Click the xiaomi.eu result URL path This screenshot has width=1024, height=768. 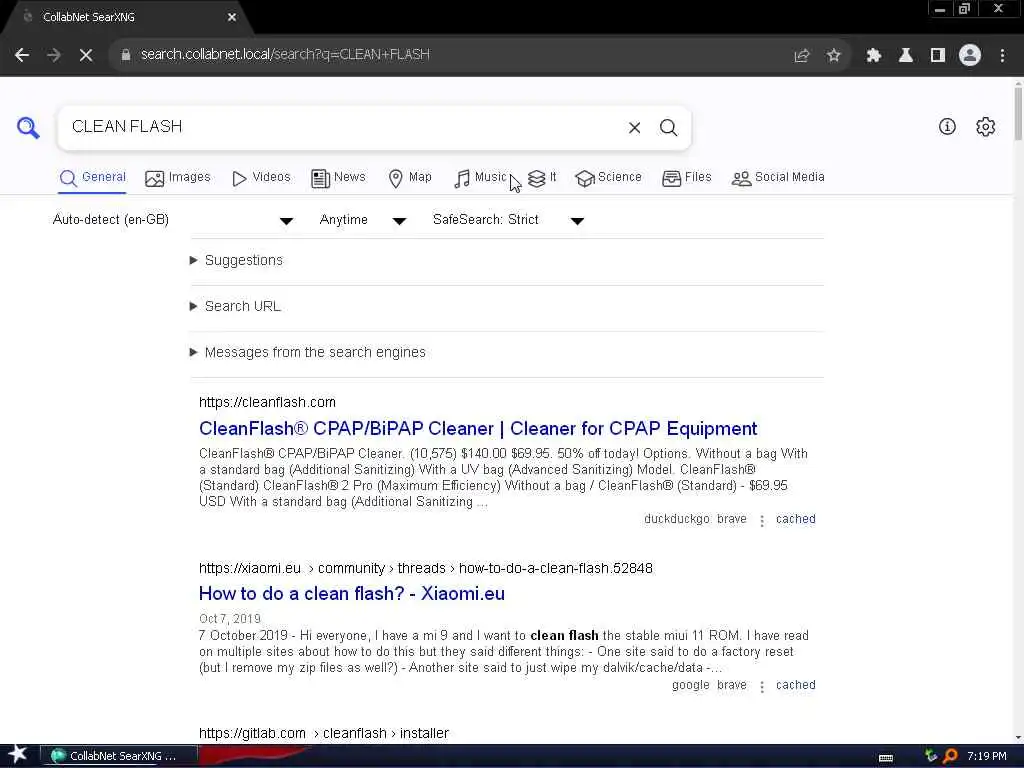click(426, 569)
